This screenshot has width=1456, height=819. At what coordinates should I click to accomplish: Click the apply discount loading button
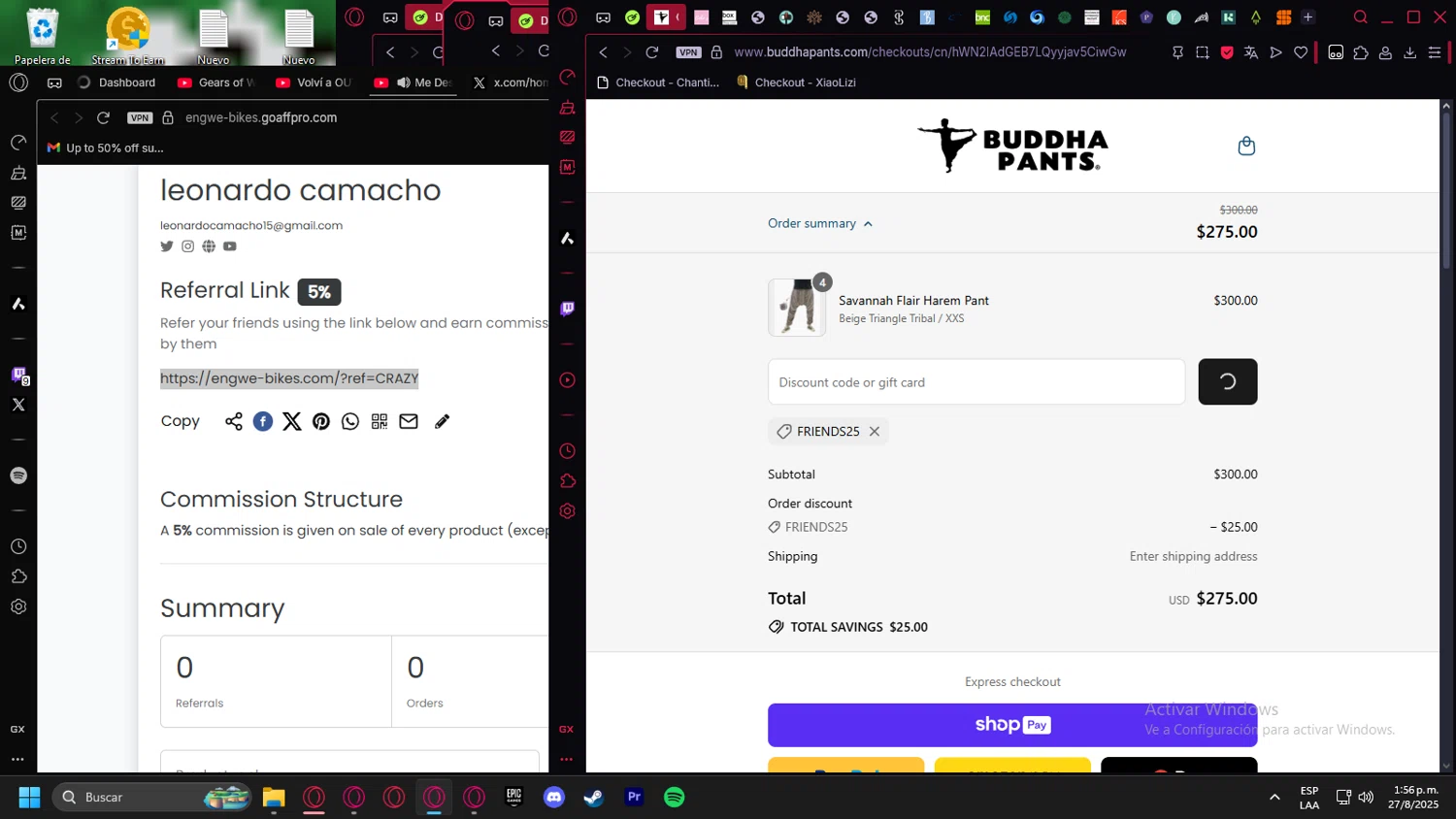1227,382
